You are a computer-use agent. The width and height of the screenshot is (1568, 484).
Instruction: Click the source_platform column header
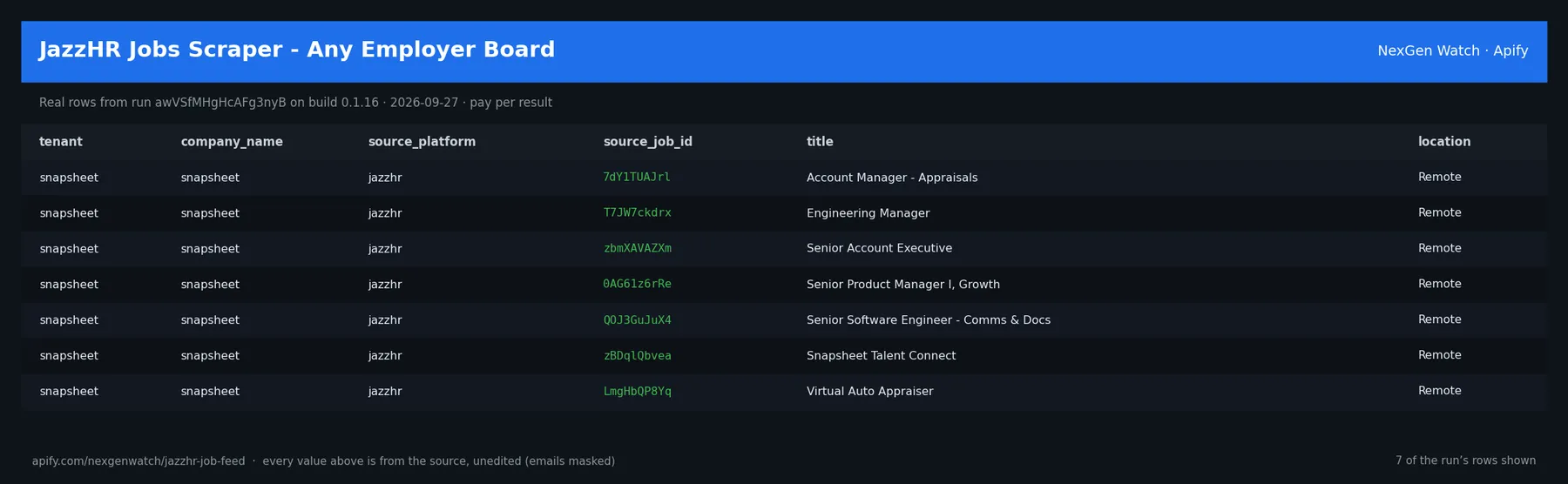click(422, 142)
